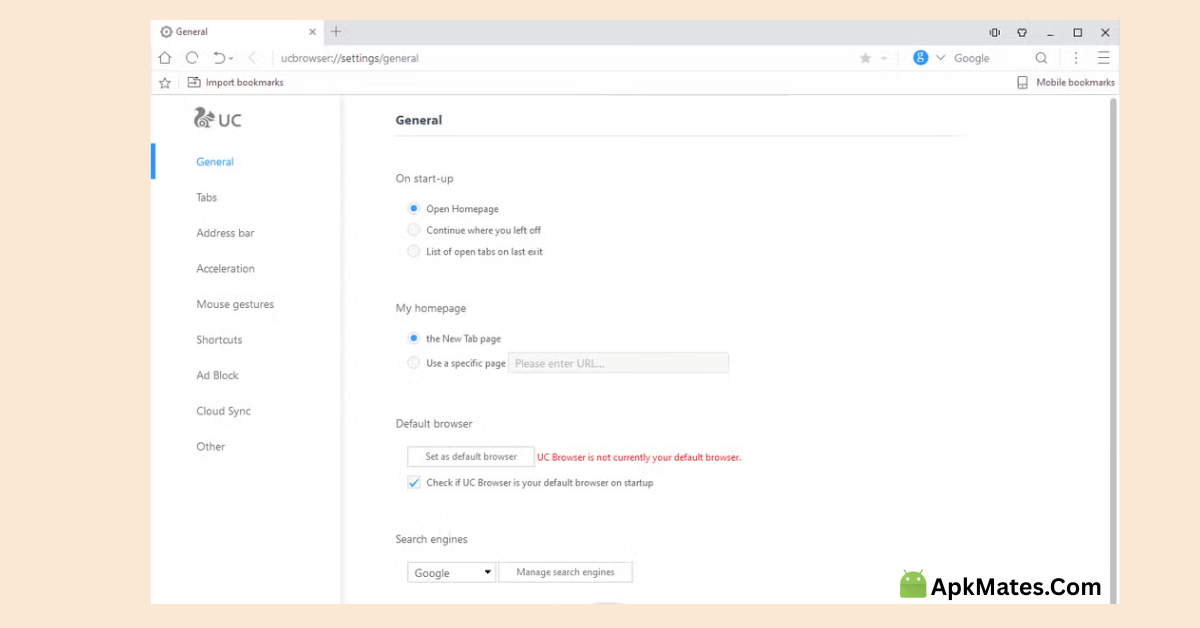Go to Mouse gestures settings

[235, 304]
